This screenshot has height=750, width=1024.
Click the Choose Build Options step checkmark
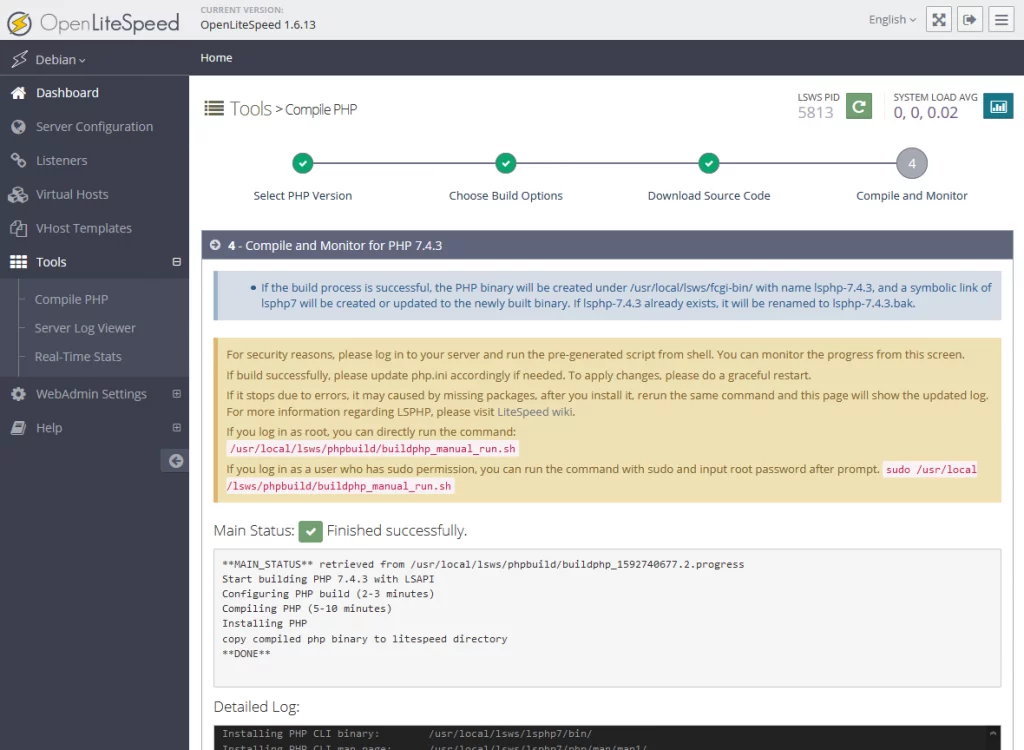[x=505, y=163]
